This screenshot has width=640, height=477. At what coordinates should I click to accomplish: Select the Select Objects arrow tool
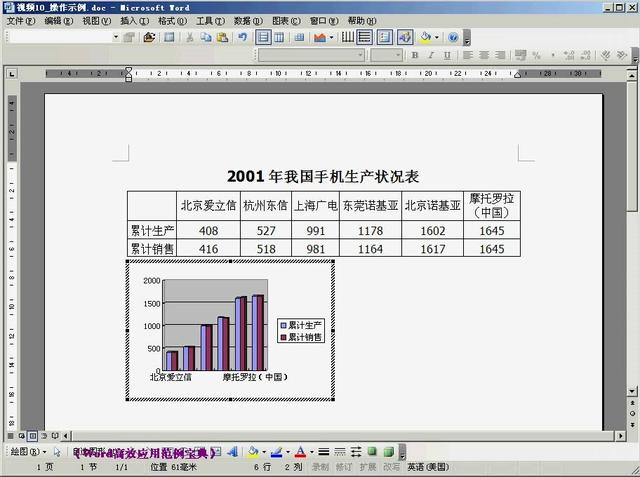(57, 452)
